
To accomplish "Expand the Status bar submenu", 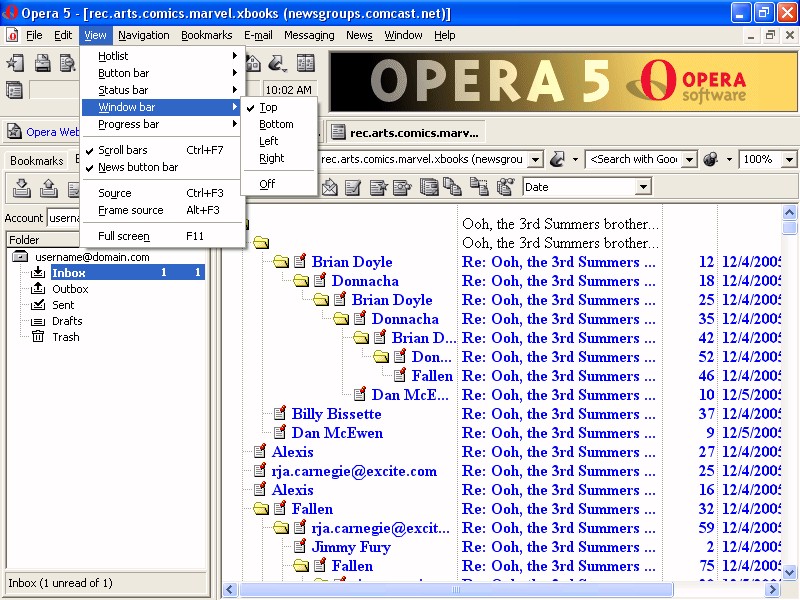I will pyautogui.click(x=162, y=90).
